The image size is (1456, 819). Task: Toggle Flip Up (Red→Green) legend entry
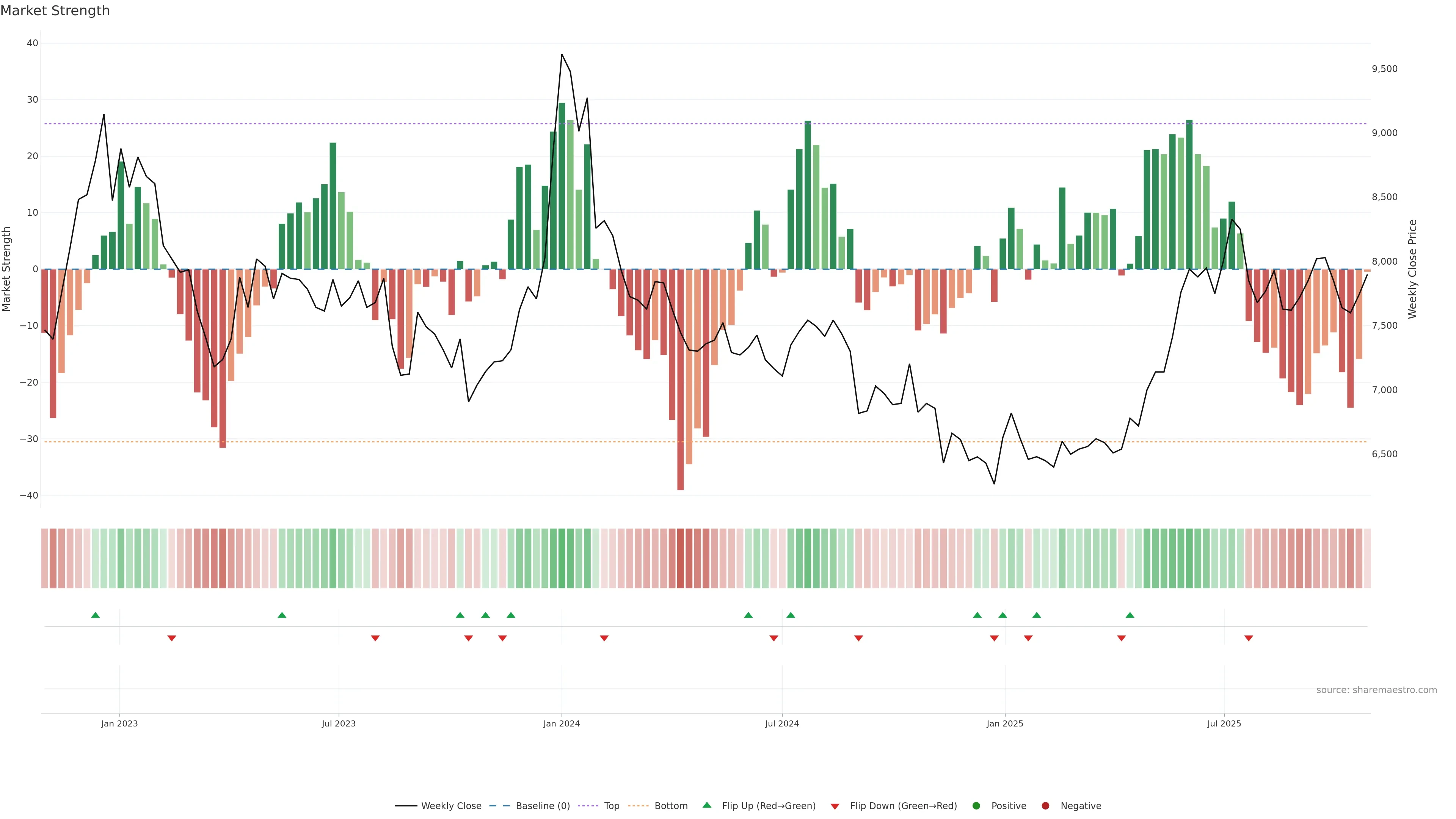(x=768, y=806)
